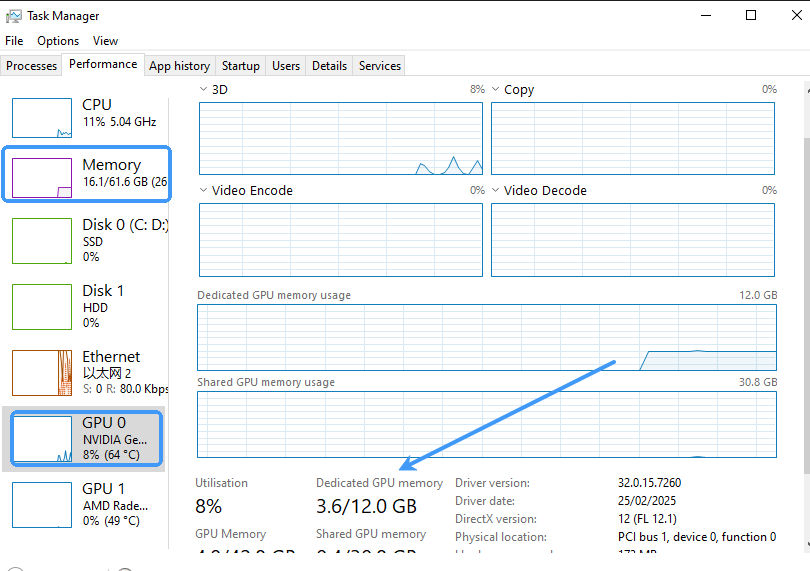Open the Video Decode engine dropdown
The height and width of the screenshot is (571, 810).
point(496,191)
